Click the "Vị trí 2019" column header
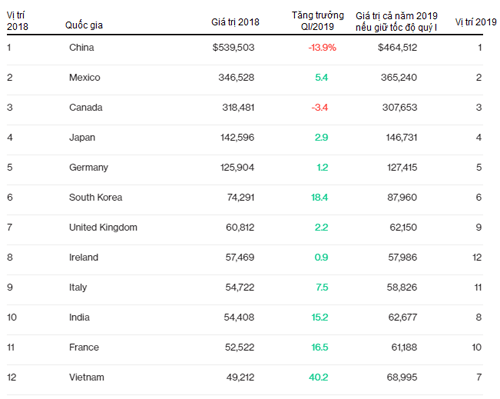This screenshot has height=399, width=500. (x=476, y=22)
